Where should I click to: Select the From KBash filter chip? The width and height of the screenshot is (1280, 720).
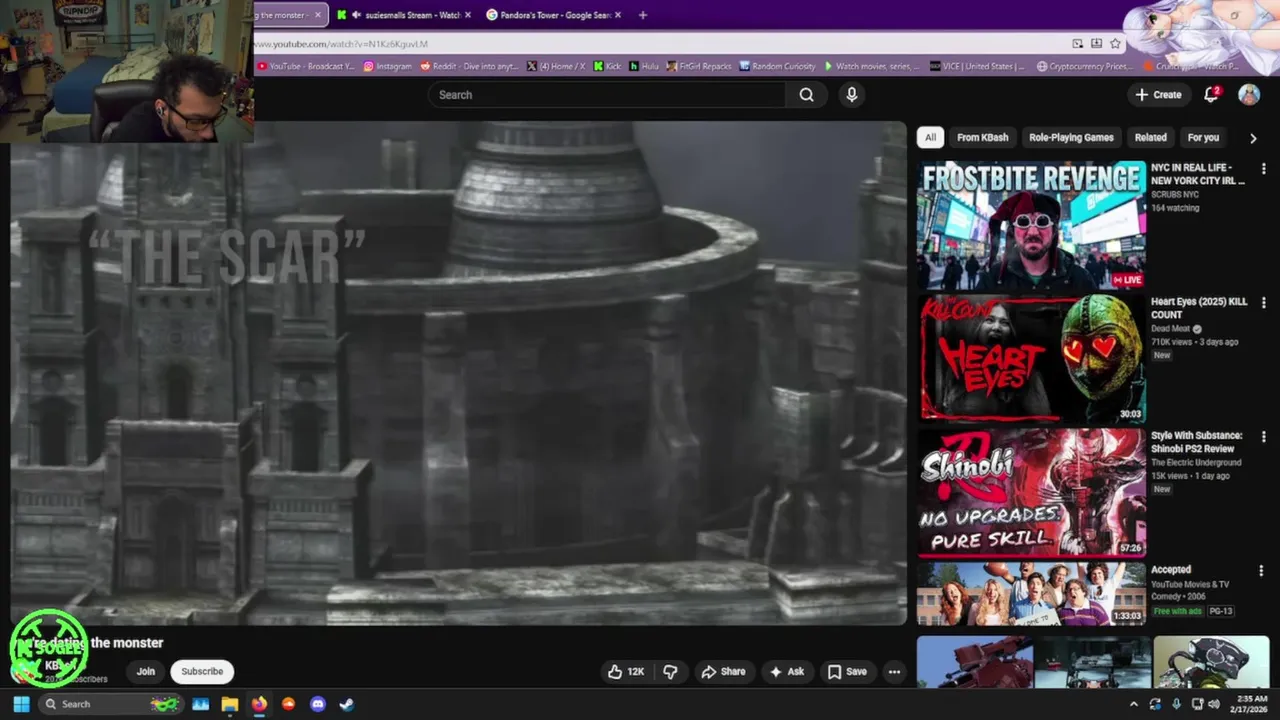pyautogui.click(x=983, y=138)
